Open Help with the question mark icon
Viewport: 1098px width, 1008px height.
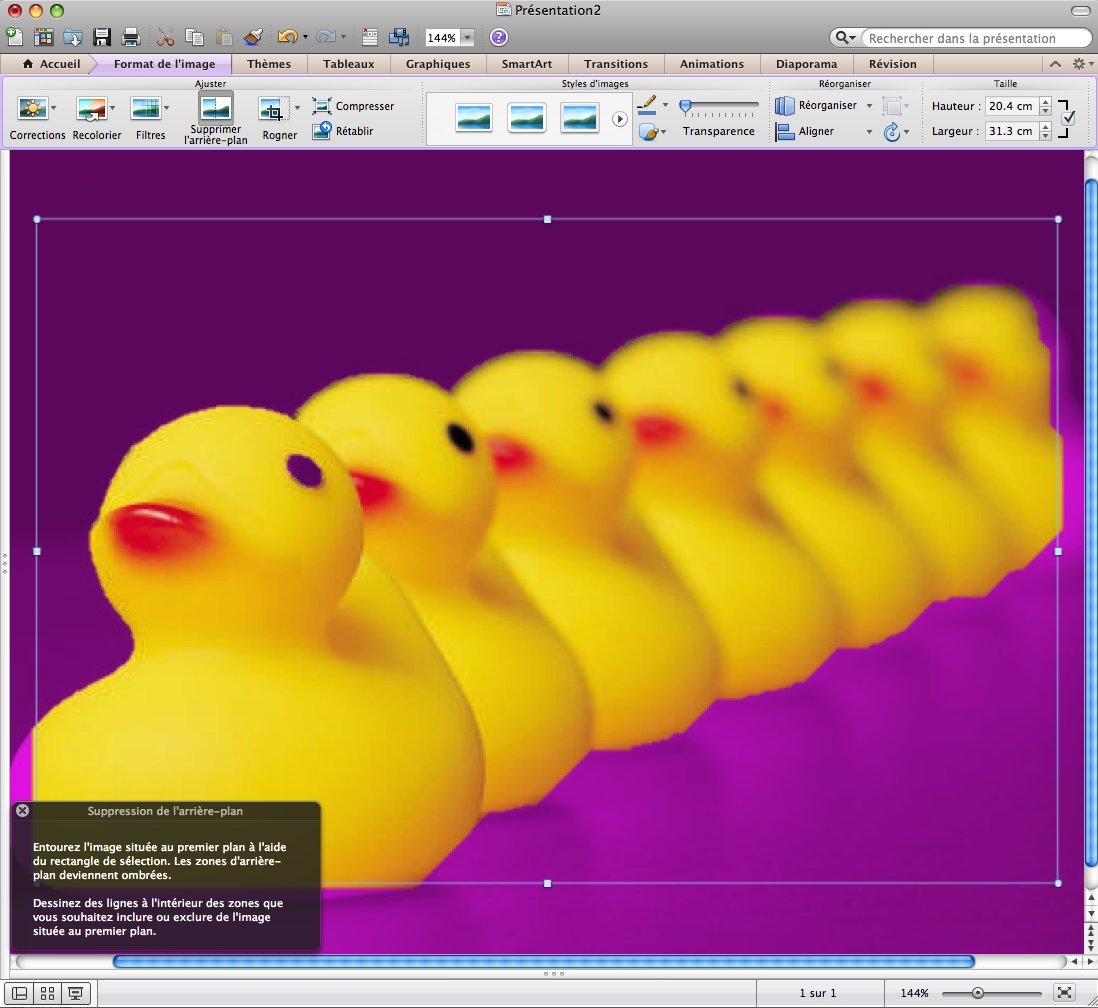tap(499, 37)
